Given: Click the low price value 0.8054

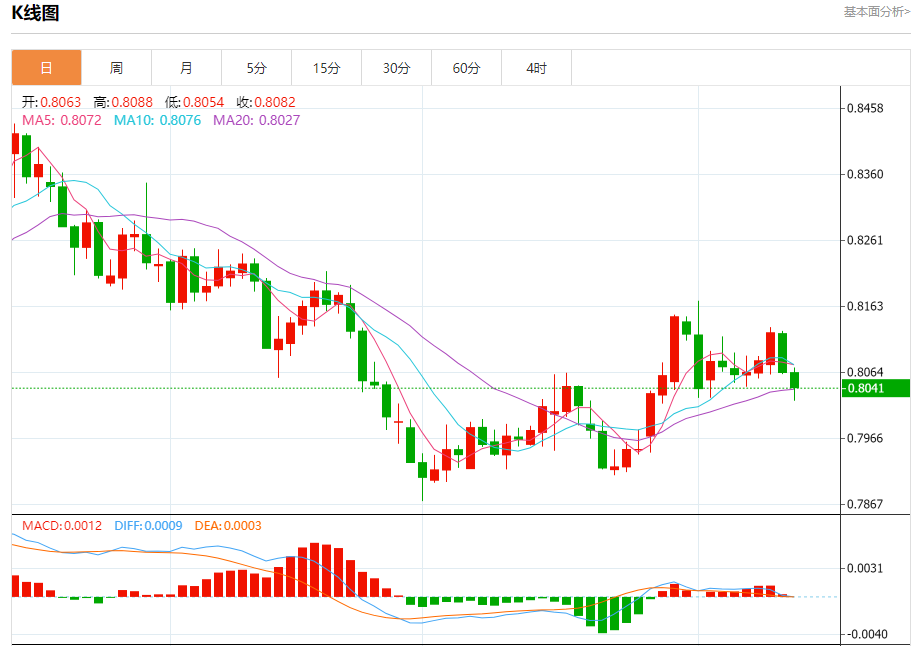Looking at the screenshot, I should 204,102.
